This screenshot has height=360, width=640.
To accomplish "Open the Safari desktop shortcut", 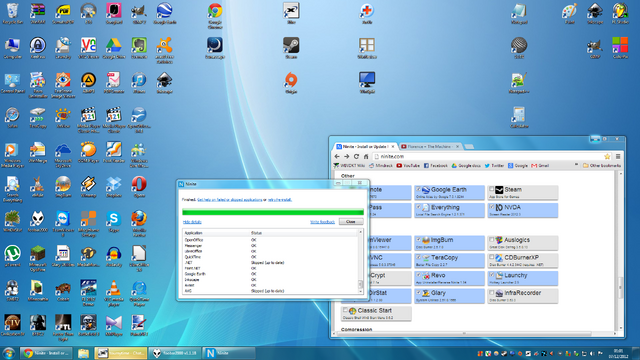I will [12, 117].
